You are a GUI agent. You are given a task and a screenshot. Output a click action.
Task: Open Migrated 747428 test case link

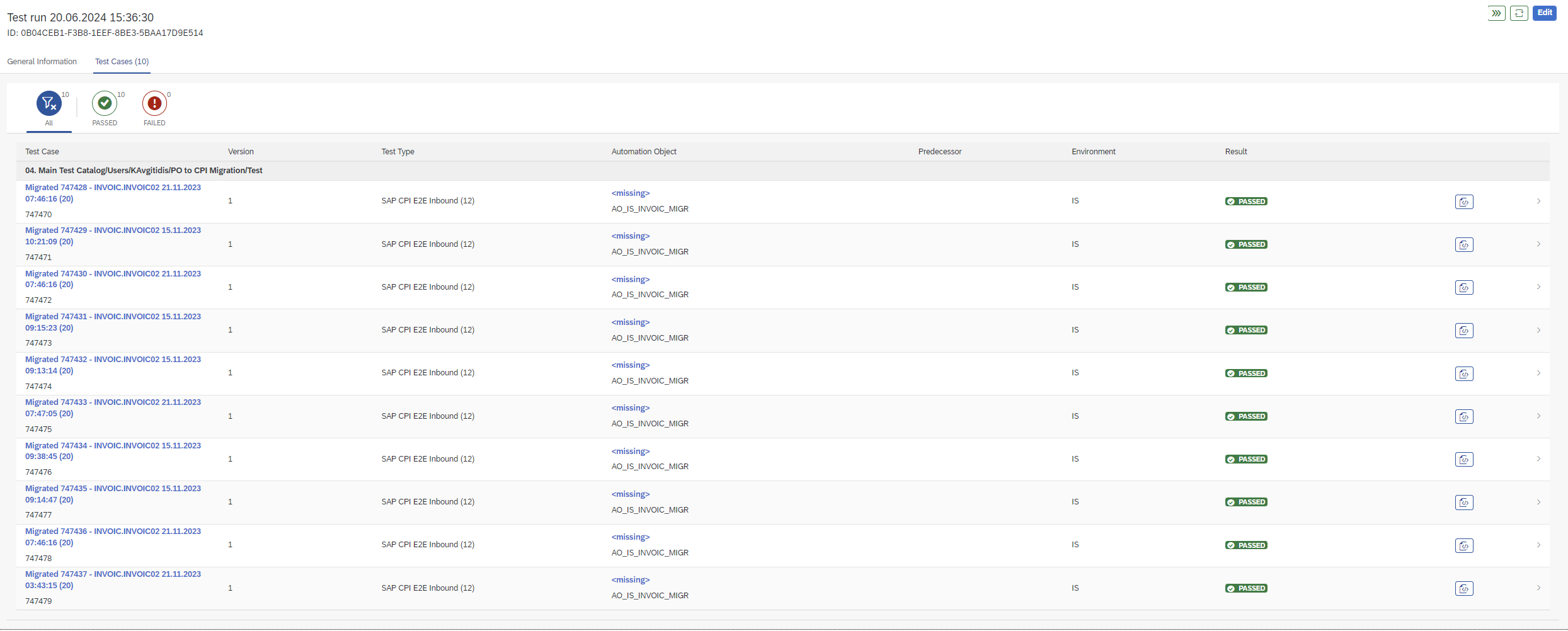pyautogui.click(x=113, y=188)
